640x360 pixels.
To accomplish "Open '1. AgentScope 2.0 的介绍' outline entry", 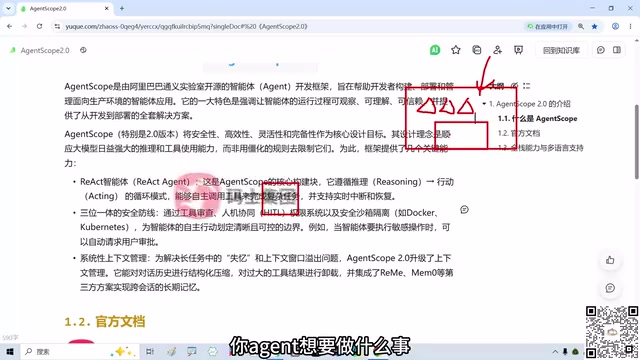I will (530, 104).
